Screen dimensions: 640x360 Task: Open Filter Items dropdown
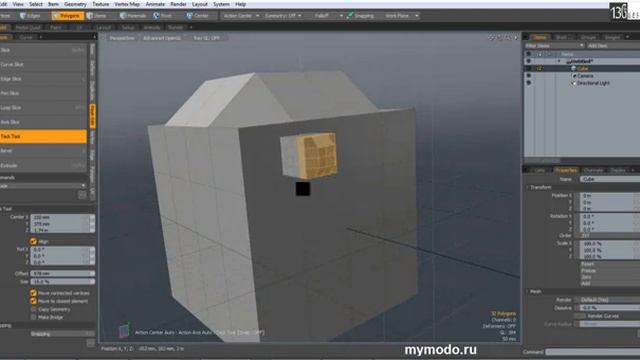pyautogui.click(x=554, y=46)
